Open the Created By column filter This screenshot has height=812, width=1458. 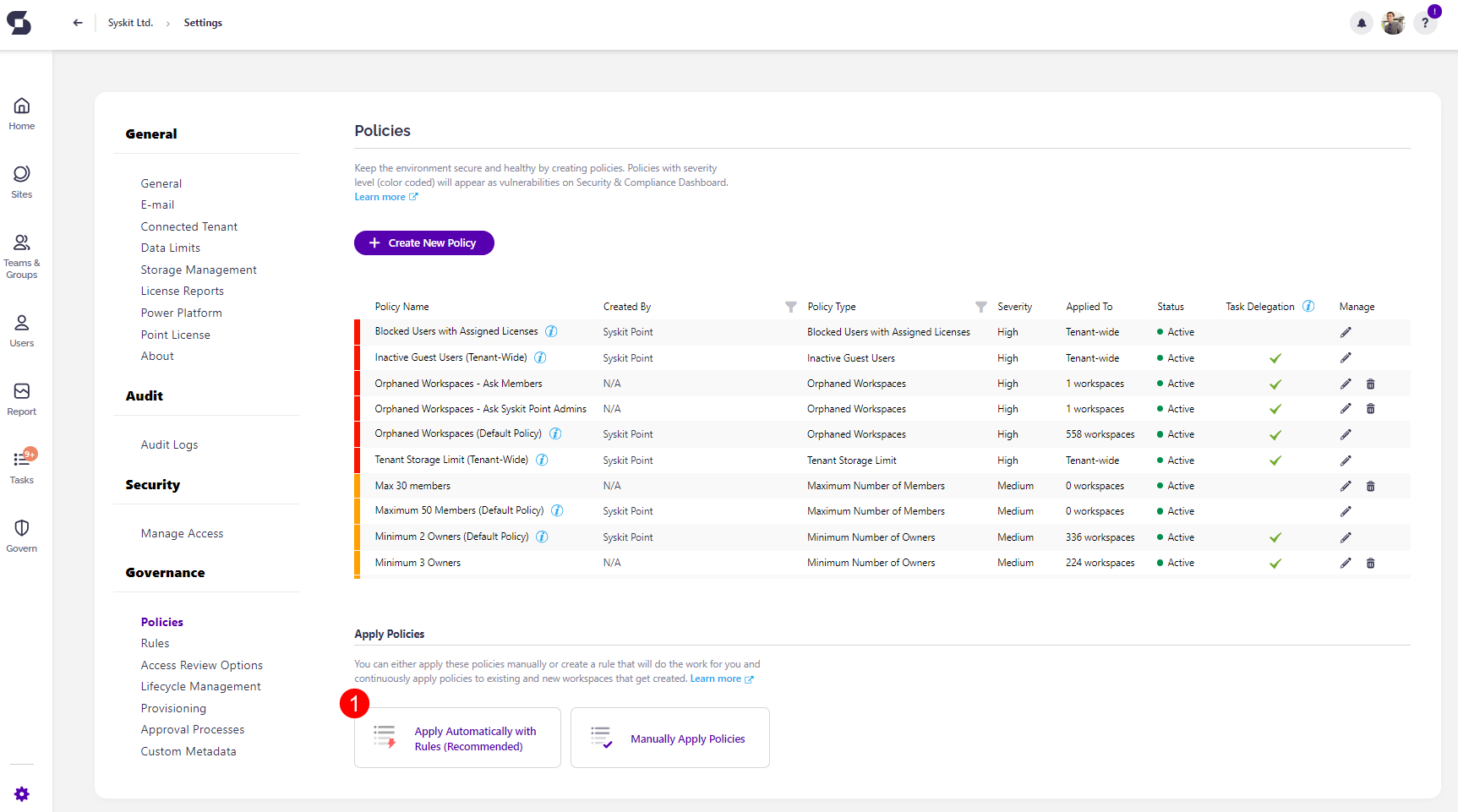click(x=790, y=307)
